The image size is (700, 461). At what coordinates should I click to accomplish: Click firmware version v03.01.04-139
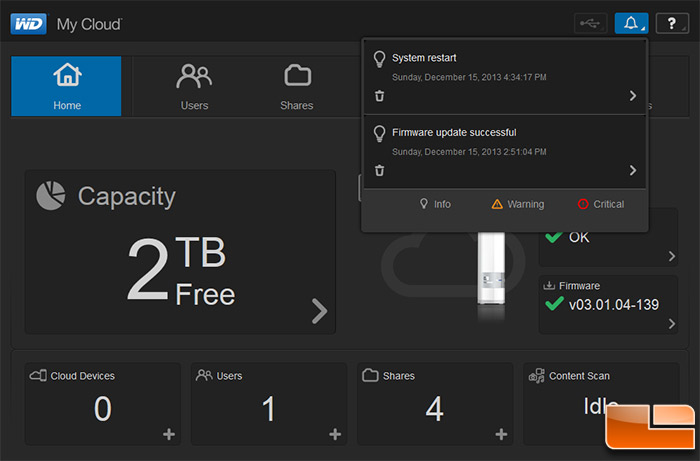point(614,305)
